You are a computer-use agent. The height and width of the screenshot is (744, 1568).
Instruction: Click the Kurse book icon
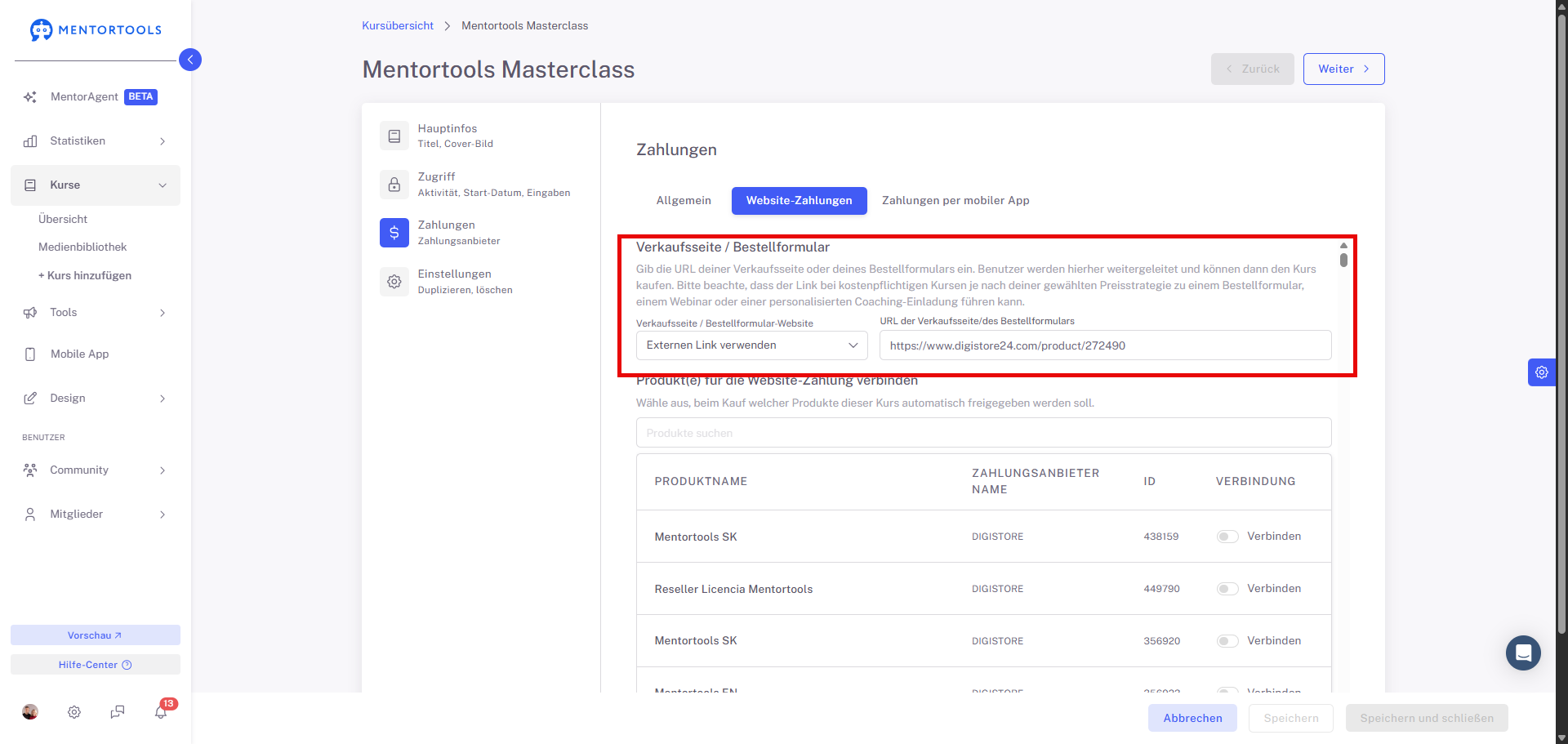point(30,185)
